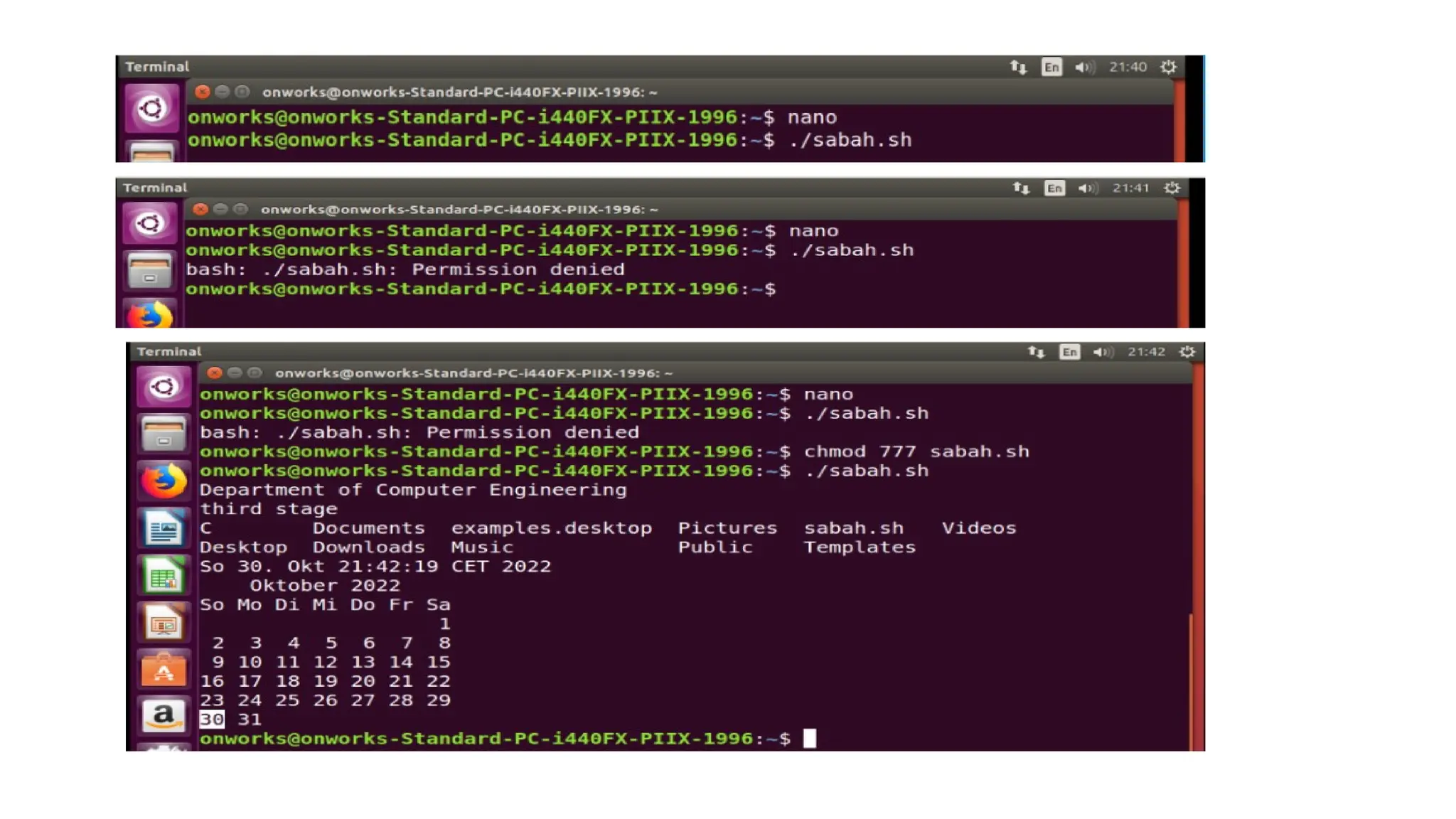Close the terminal window in 21:41 screenshot
This screenshot has width=1456, height=819.
[200, 209]
